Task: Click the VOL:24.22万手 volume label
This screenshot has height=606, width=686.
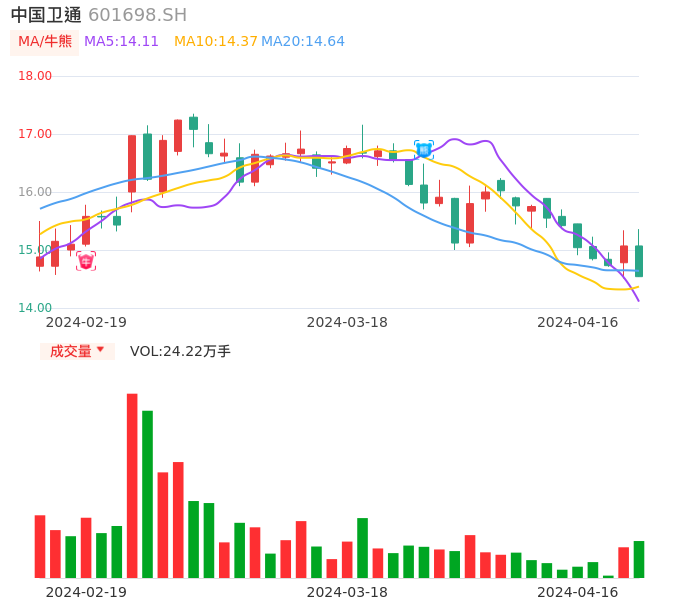Action: (180, 351)
